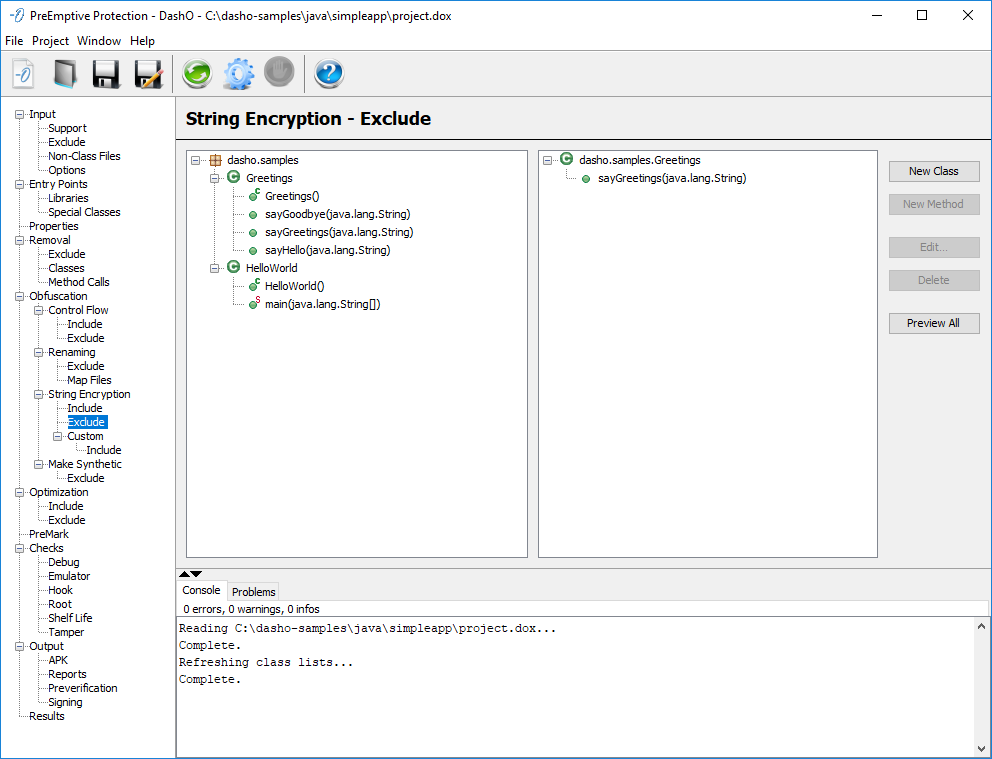Click the dasho.samples package icon
The height and width of the screenshot is (759, 992).
point(215,160)
